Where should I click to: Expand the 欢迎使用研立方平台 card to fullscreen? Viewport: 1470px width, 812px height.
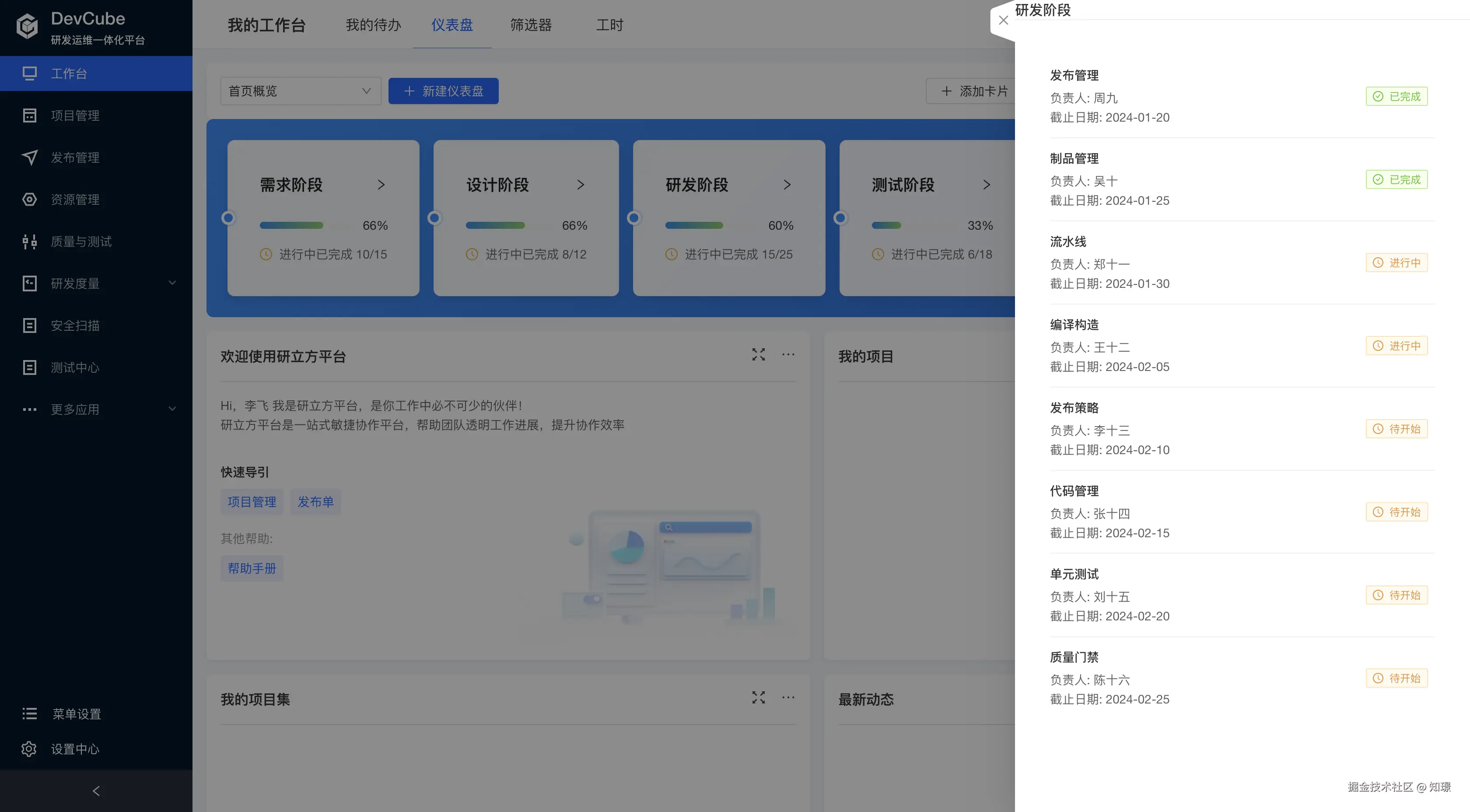(758, 354)
